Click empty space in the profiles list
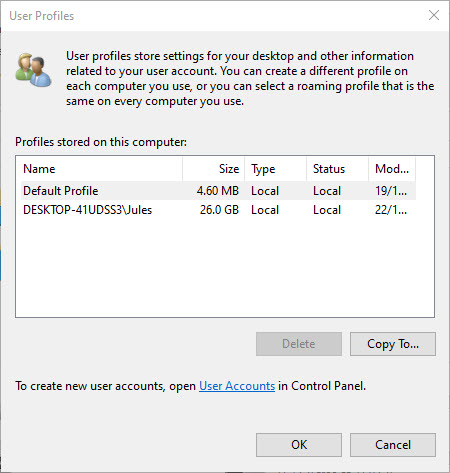 tap(225, 267)
